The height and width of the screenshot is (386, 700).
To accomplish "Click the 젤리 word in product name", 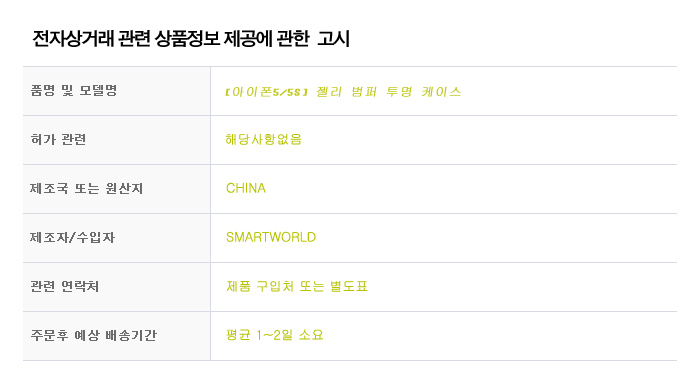I will [x=329, y=91].
